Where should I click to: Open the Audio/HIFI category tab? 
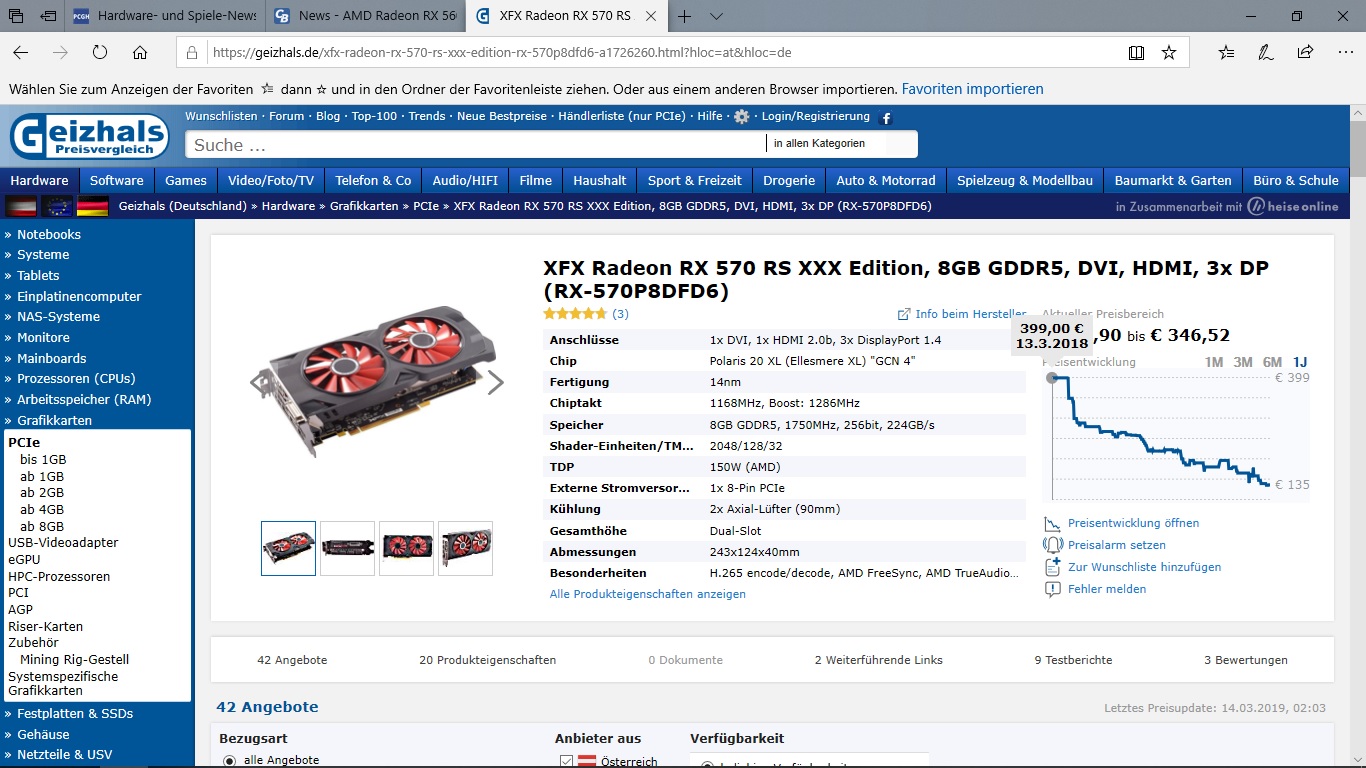click(x=465, y=181)
